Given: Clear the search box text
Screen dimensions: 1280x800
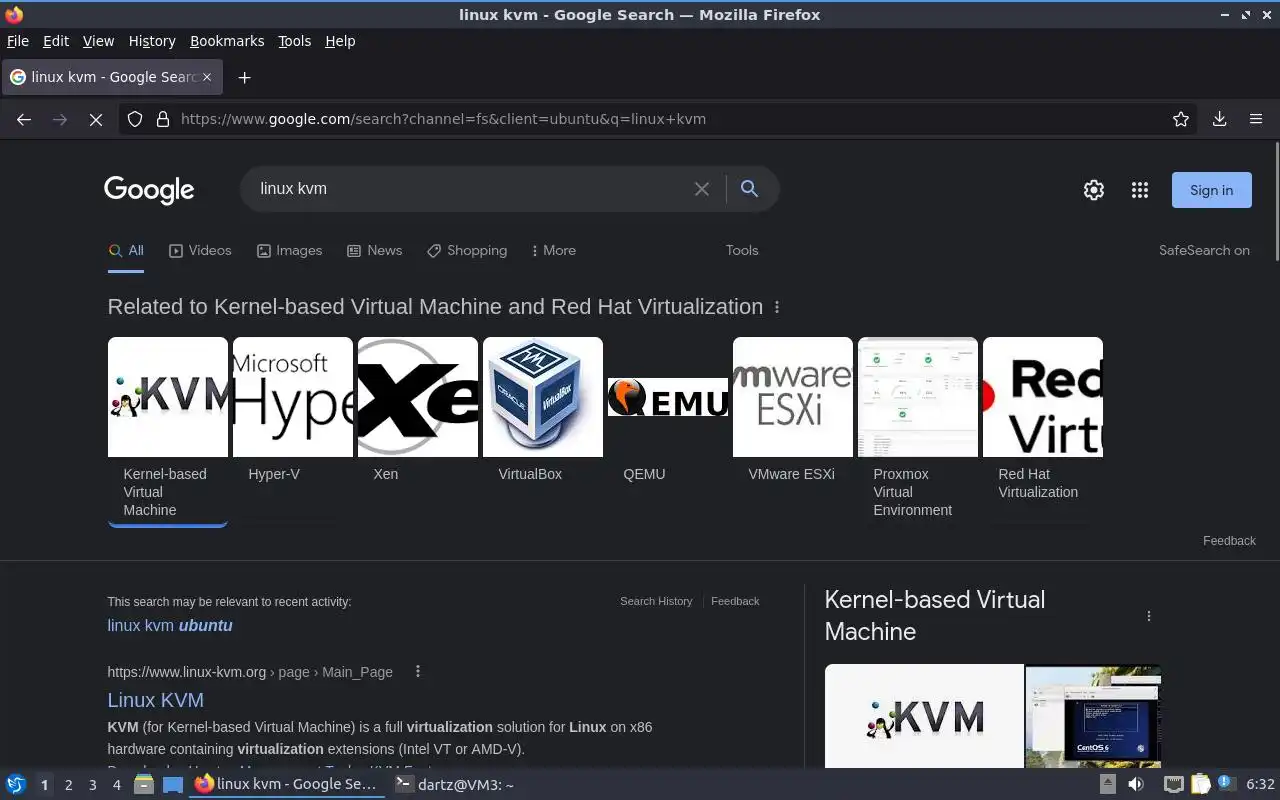Looking at the screenshot, I should 702,189.
